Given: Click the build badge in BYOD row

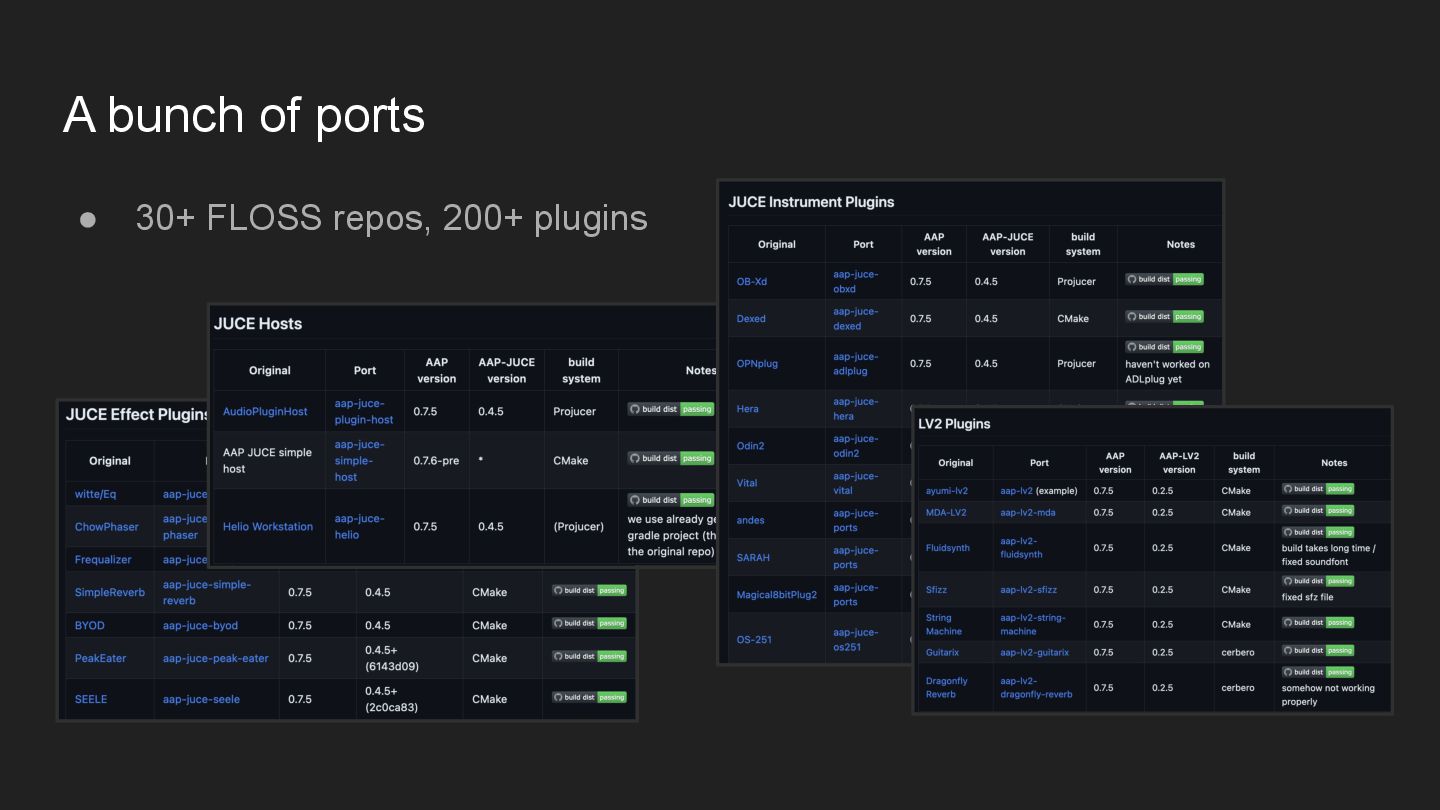Looking at the screenshot, I should [590, 623].
